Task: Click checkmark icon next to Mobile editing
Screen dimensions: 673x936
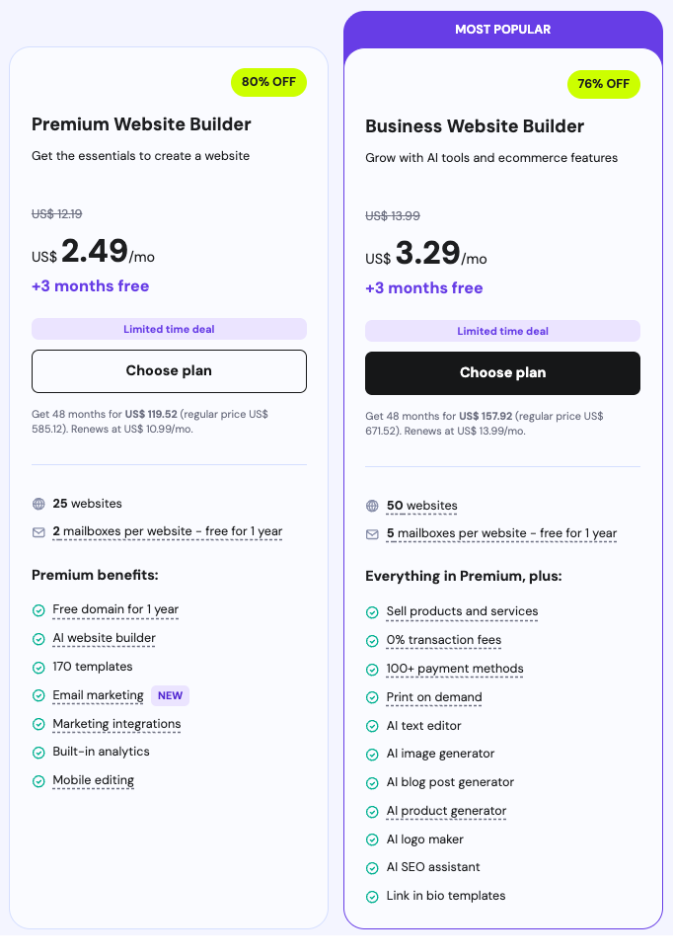Action: tap(38, 781)
